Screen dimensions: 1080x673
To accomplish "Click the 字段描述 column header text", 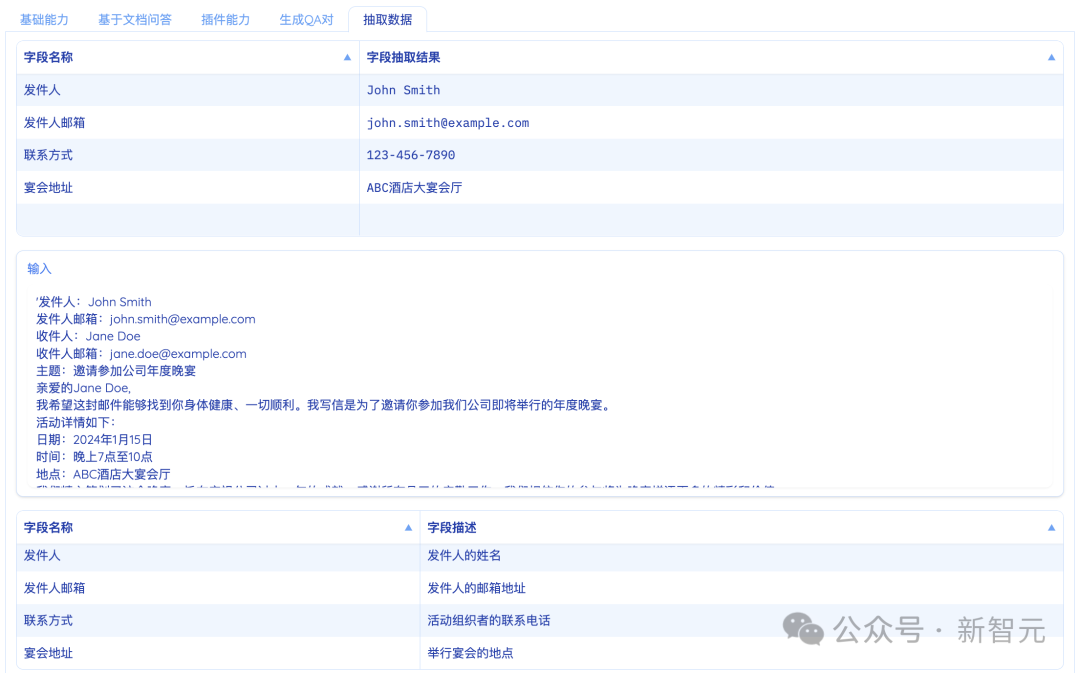I will click(457, 528).
